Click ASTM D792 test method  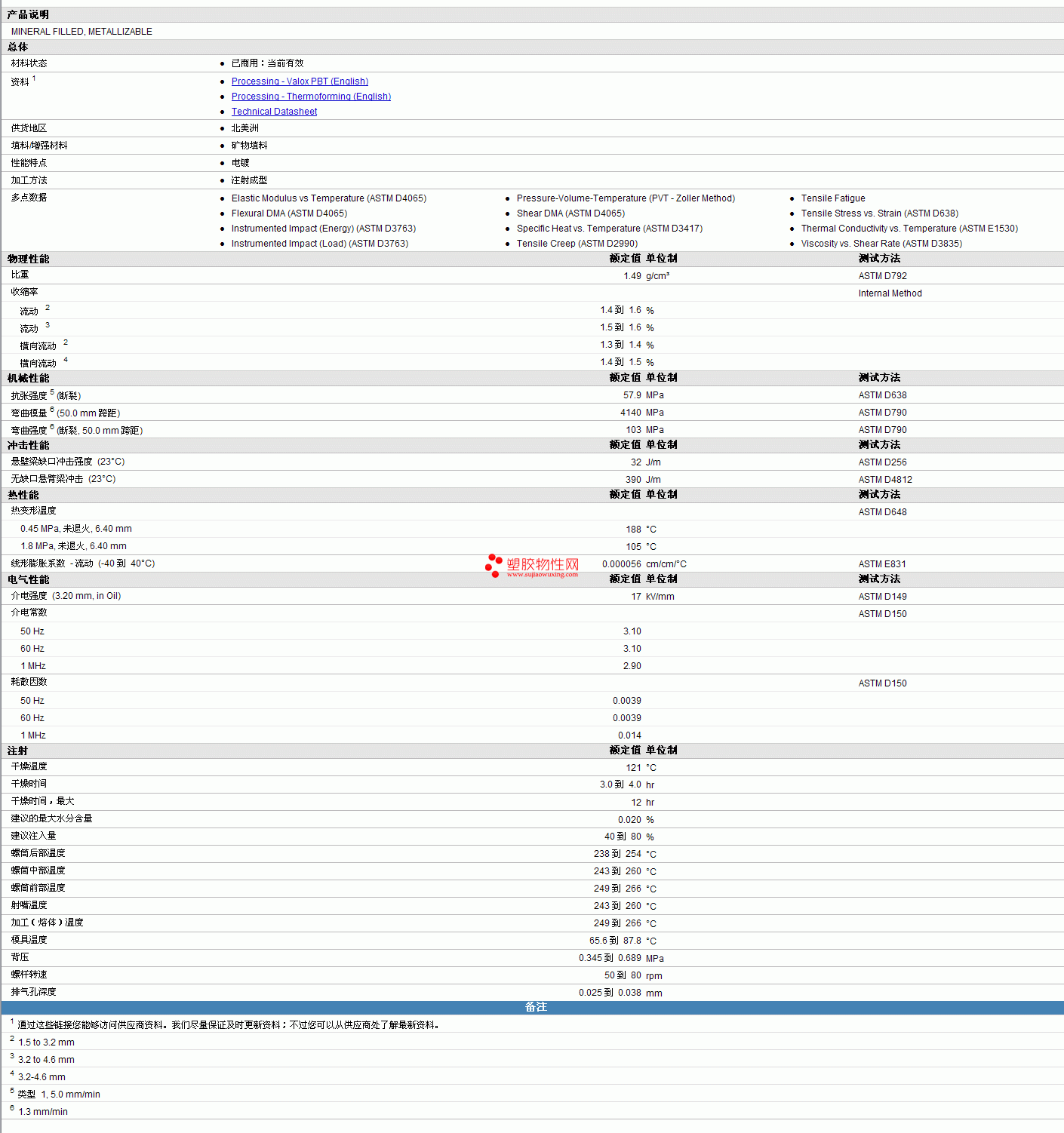[x=883, y=276]
